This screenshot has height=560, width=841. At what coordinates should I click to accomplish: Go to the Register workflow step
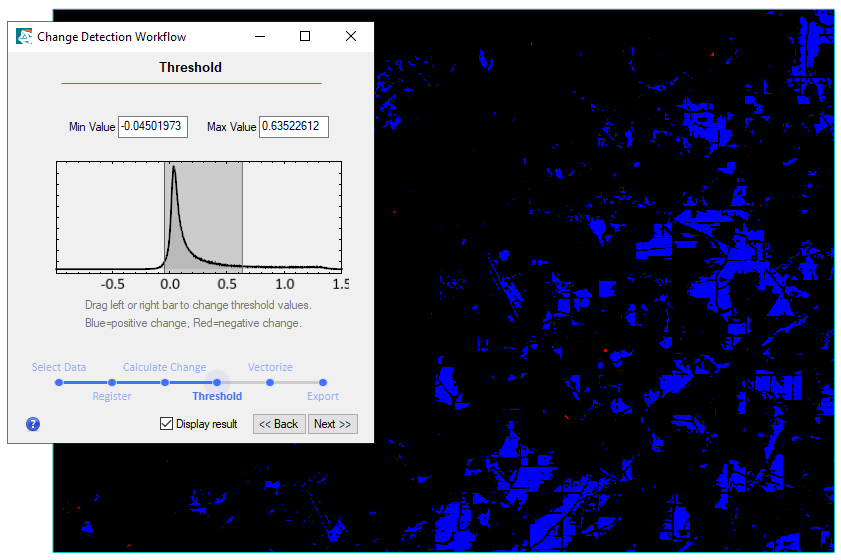pyautogui.click(x=112, y=382)
